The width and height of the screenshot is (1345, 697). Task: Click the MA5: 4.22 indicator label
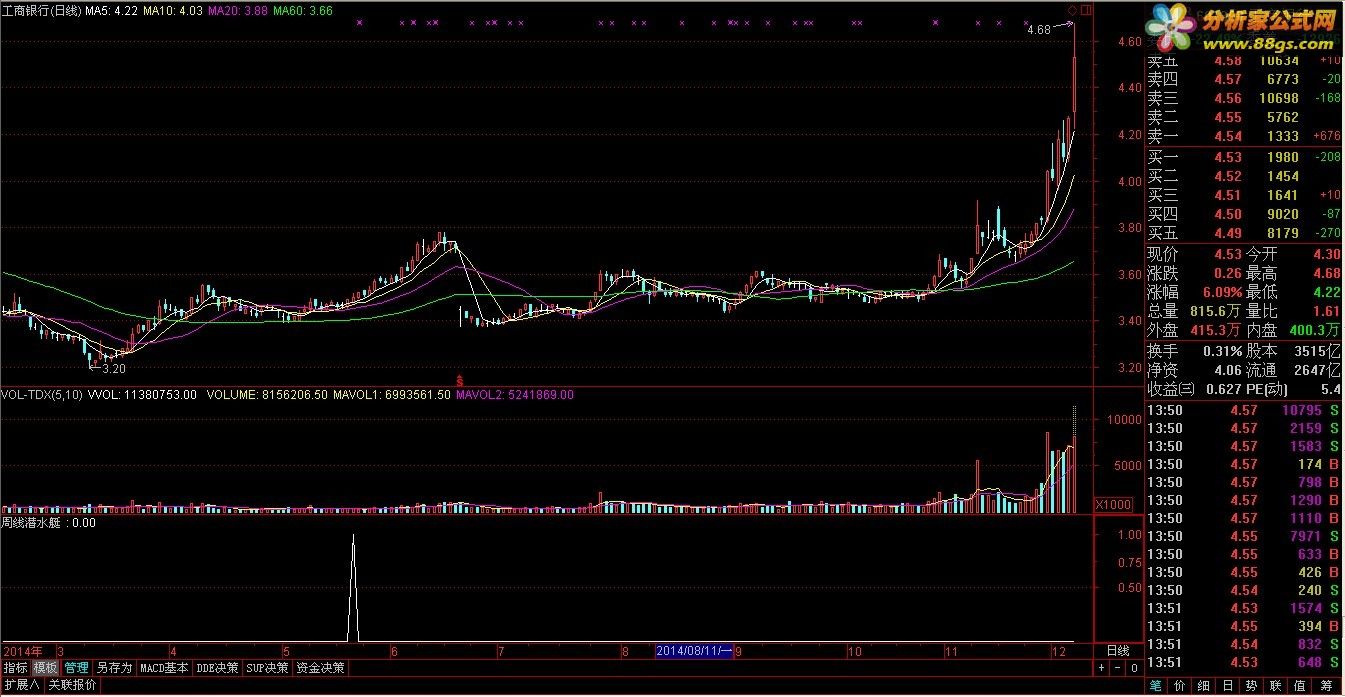point(111,10)
